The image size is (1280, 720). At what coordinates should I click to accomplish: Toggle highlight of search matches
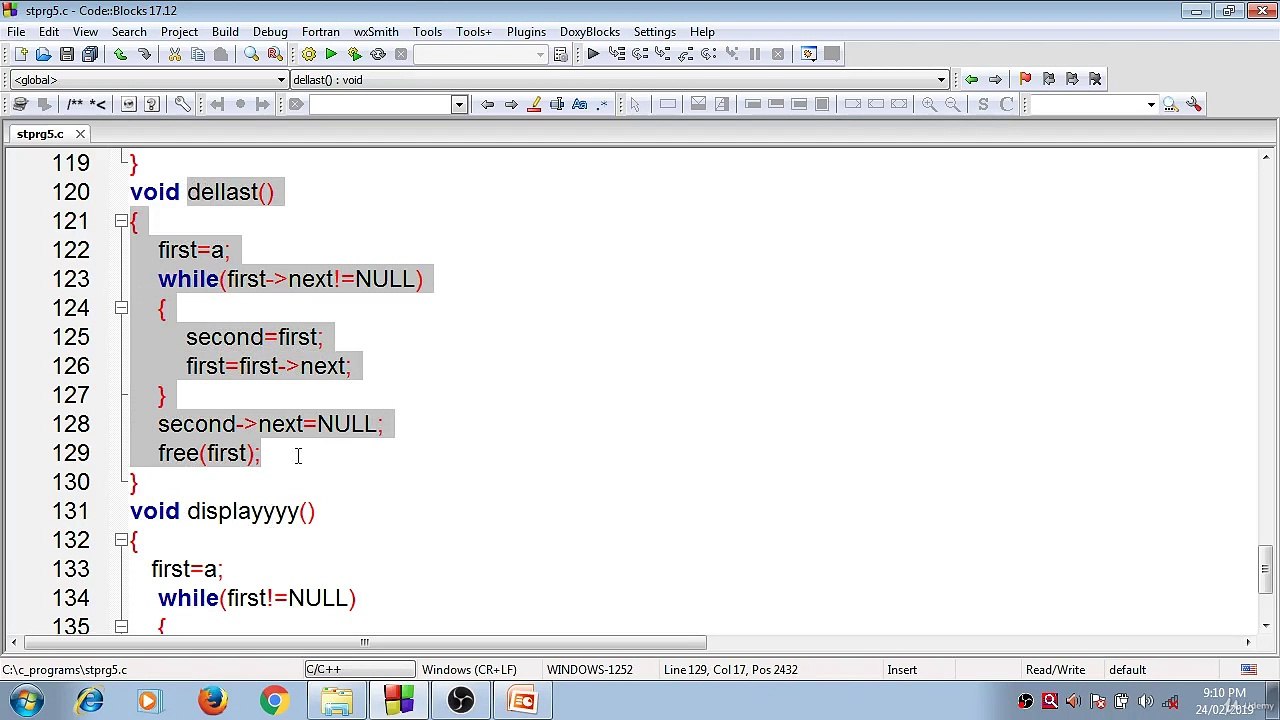click(534, 104)
